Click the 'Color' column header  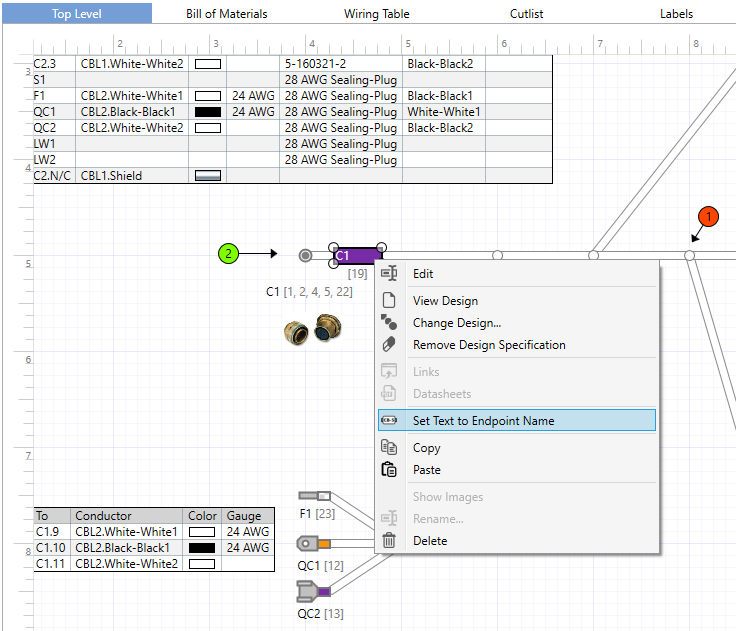pos(202,516)
